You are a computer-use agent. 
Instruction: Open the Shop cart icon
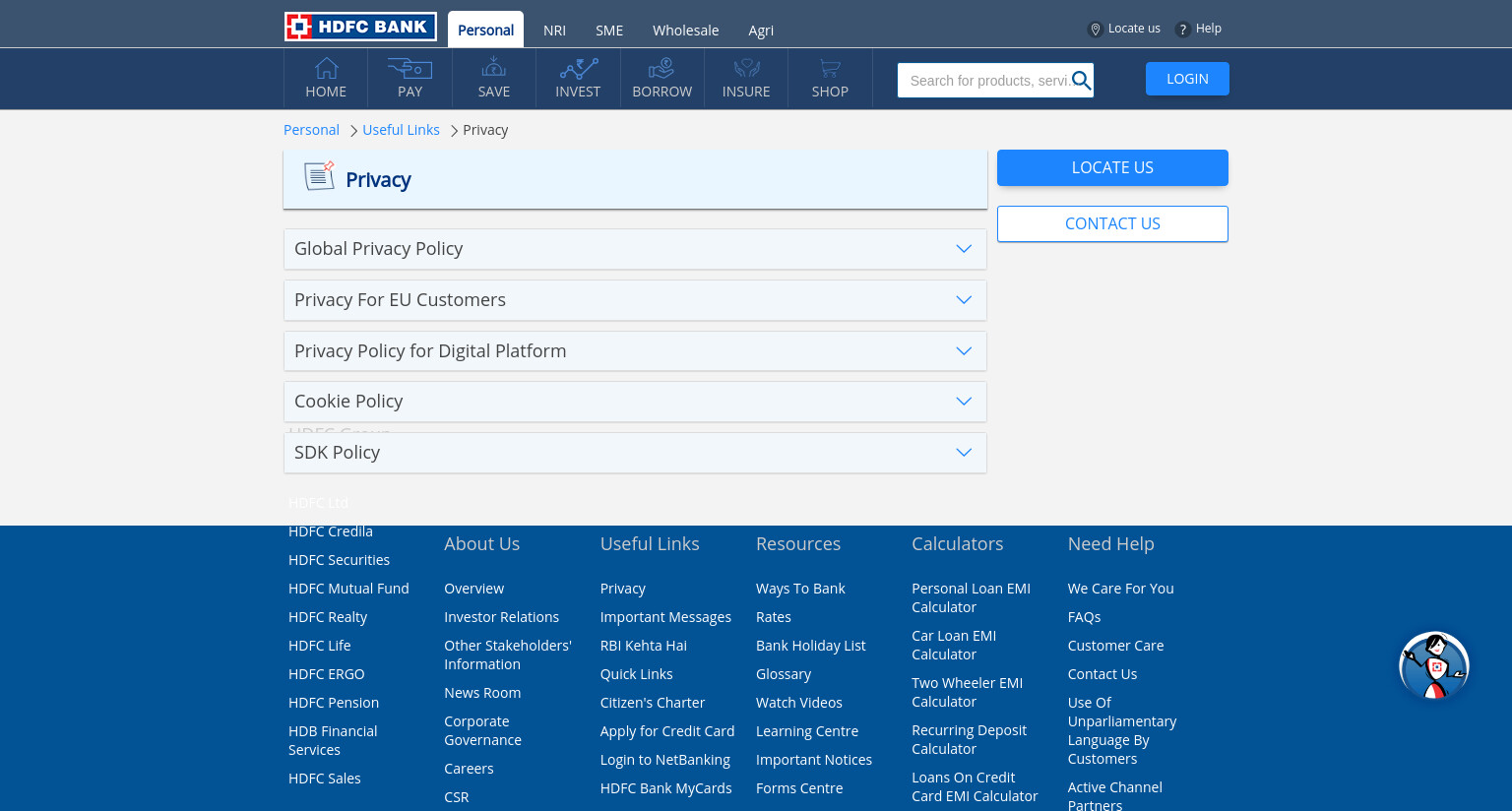830,68
